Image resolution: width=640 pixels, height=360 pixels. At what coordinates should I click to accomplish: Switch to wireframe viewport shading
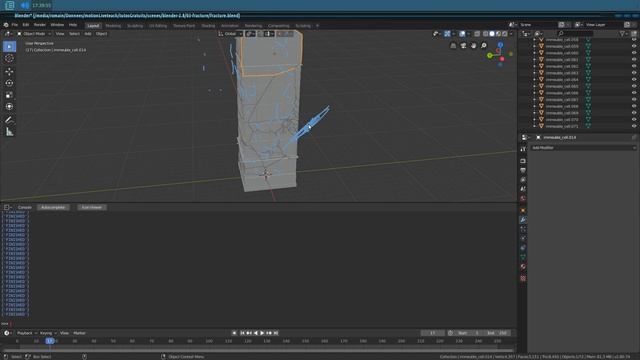click(x=485, y=34)
